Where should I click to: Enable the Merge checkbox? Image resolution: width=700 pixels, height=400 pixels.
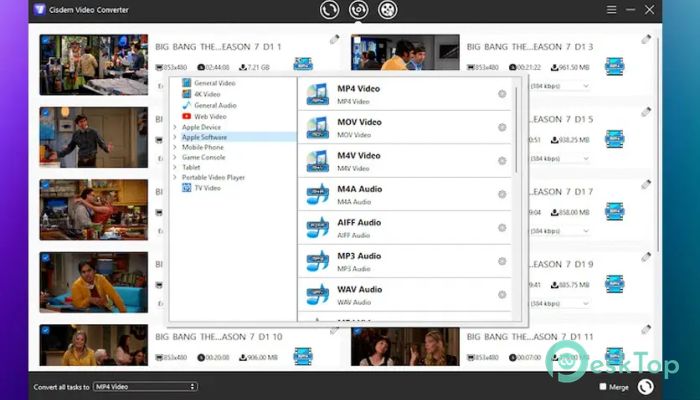click(603, 387)
